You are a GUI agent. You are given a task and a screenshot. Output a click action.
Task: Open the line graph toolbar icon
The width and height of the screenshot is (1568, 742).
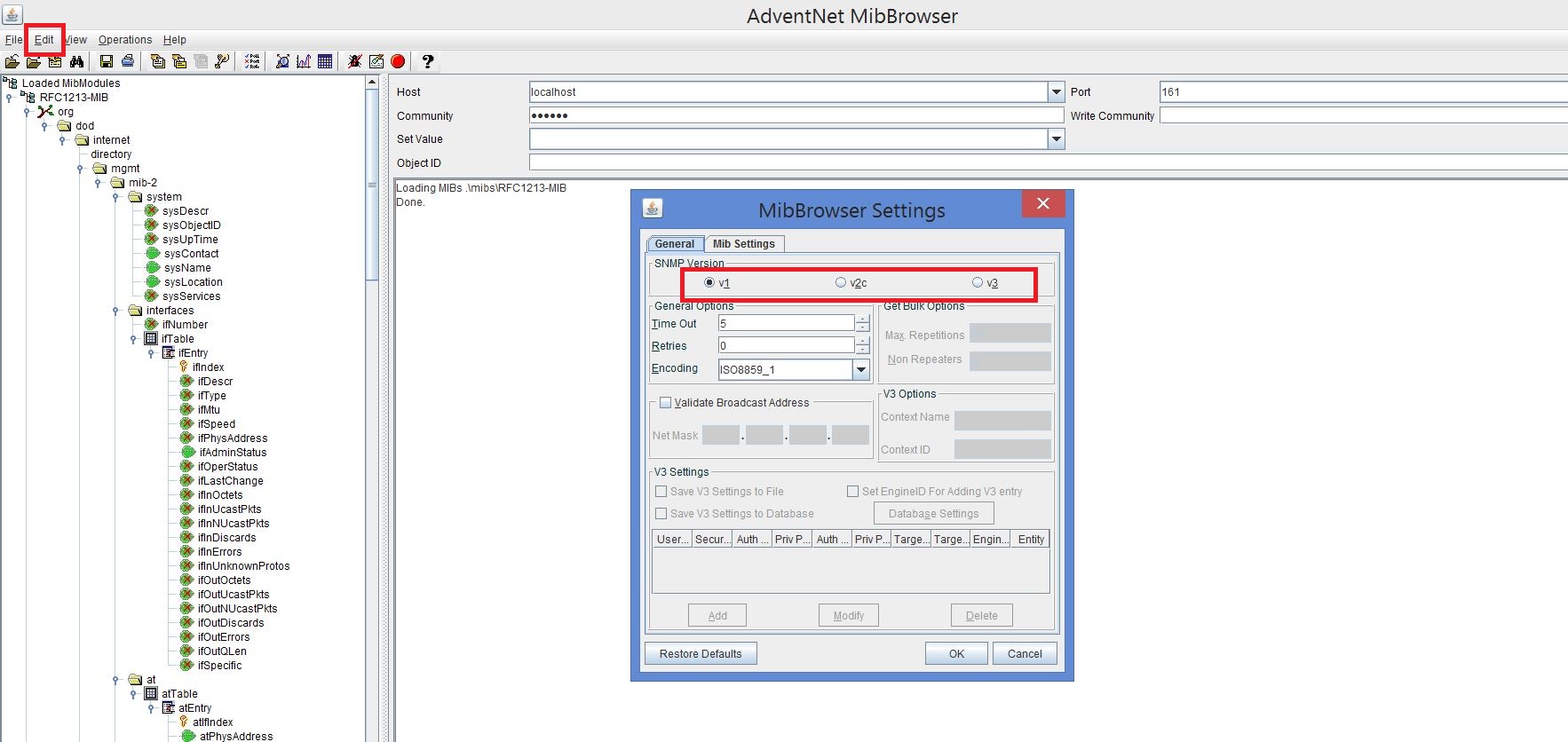304,61
